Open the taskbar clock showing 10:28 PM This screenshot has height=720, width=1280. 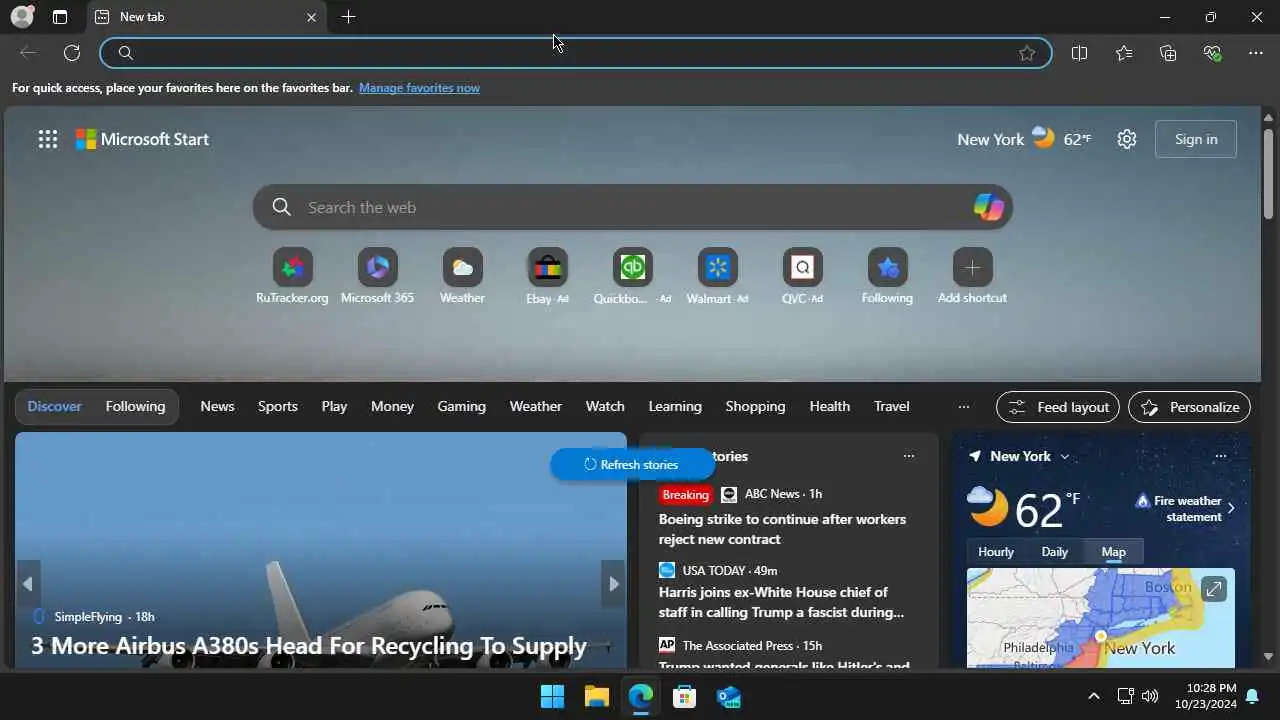[x=1205, y=696]
